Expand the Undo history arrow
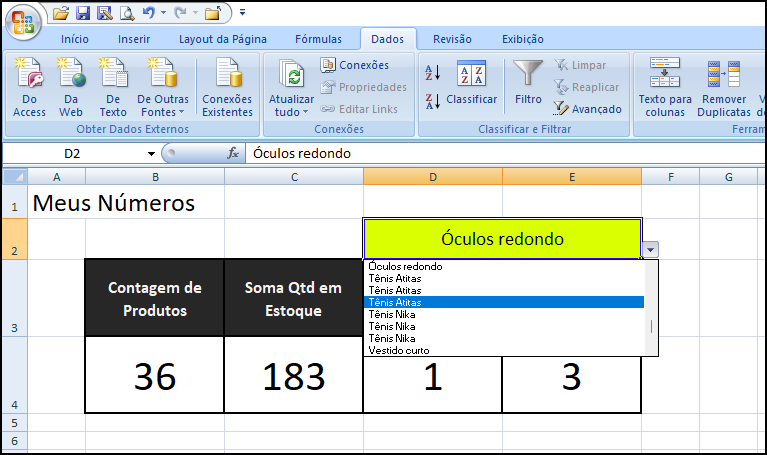The image size is (767, 455). [163, 13]
